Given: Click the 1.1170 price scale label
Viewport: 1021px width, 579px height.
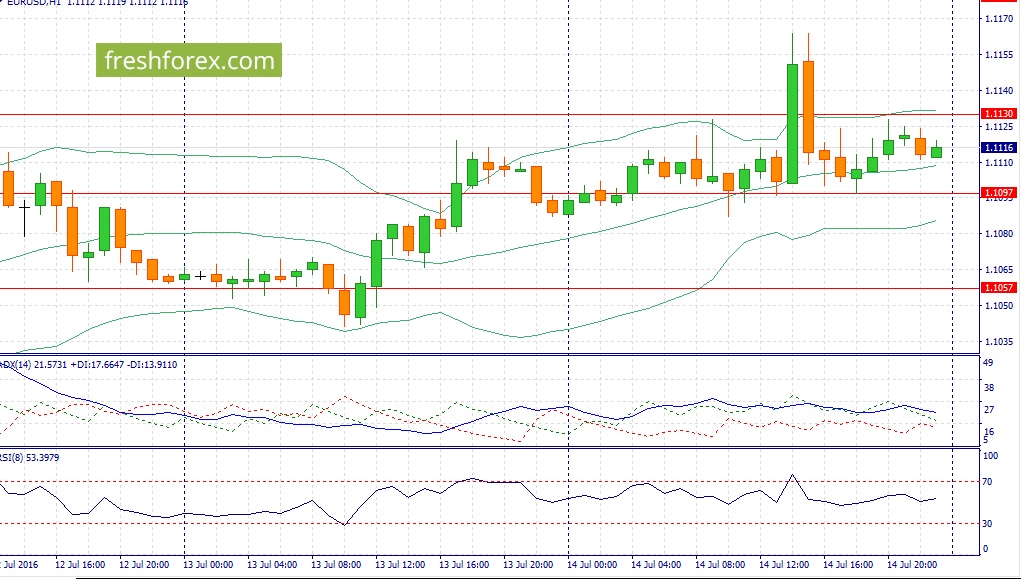Looking at the screenshot, I should click(x=999, y=20).
